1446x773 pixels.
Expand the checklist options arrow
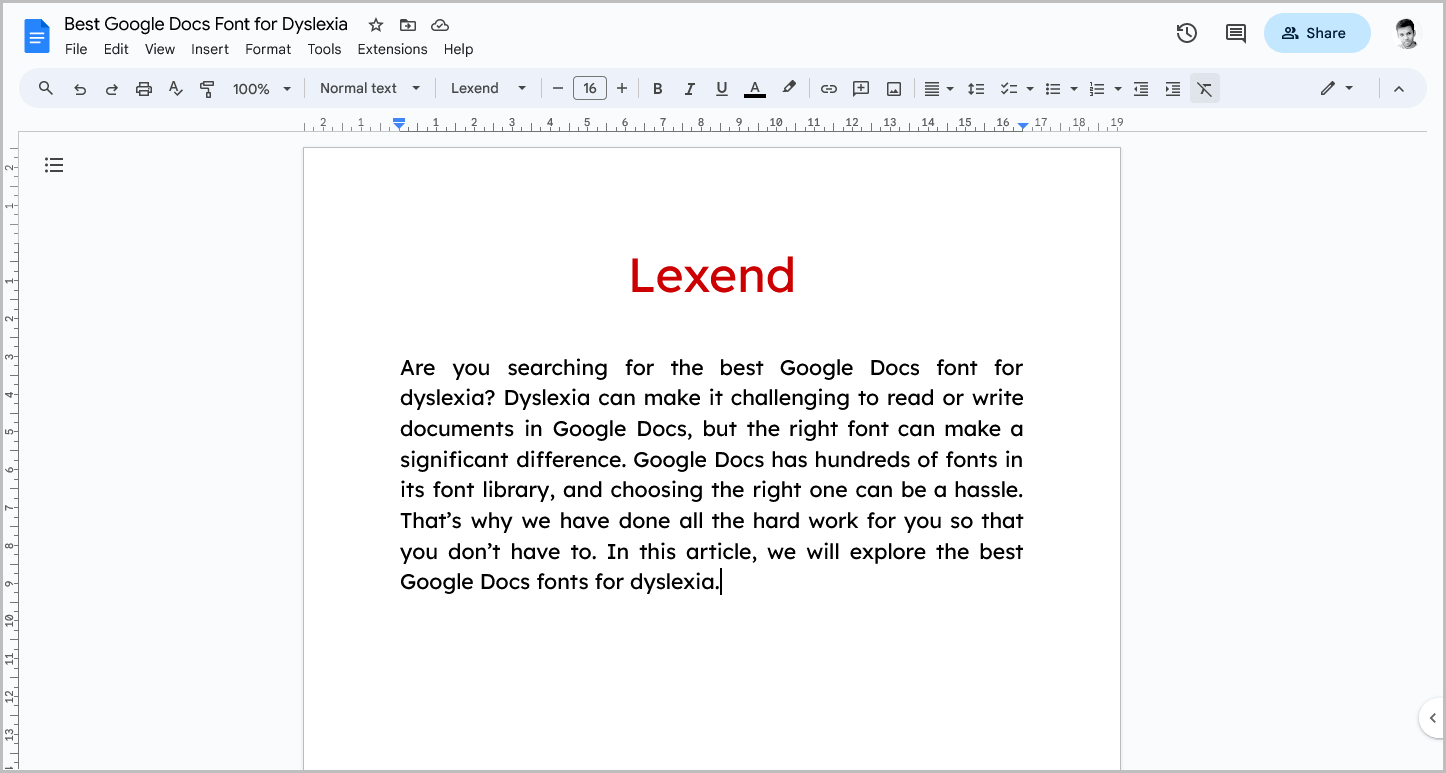click(1030, 89)
